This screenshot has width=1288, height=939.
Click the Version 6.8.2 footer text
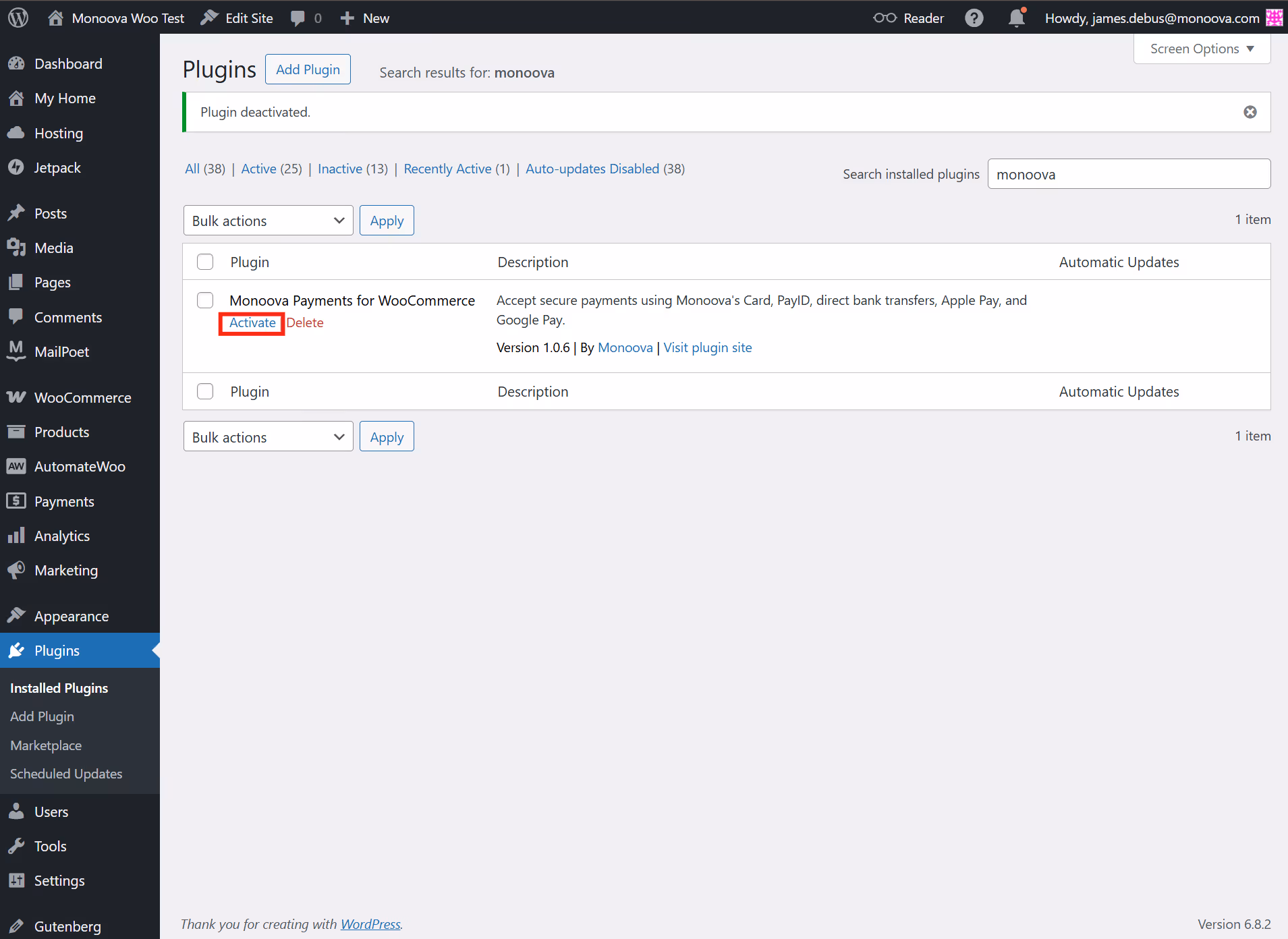pos(1234,924)
